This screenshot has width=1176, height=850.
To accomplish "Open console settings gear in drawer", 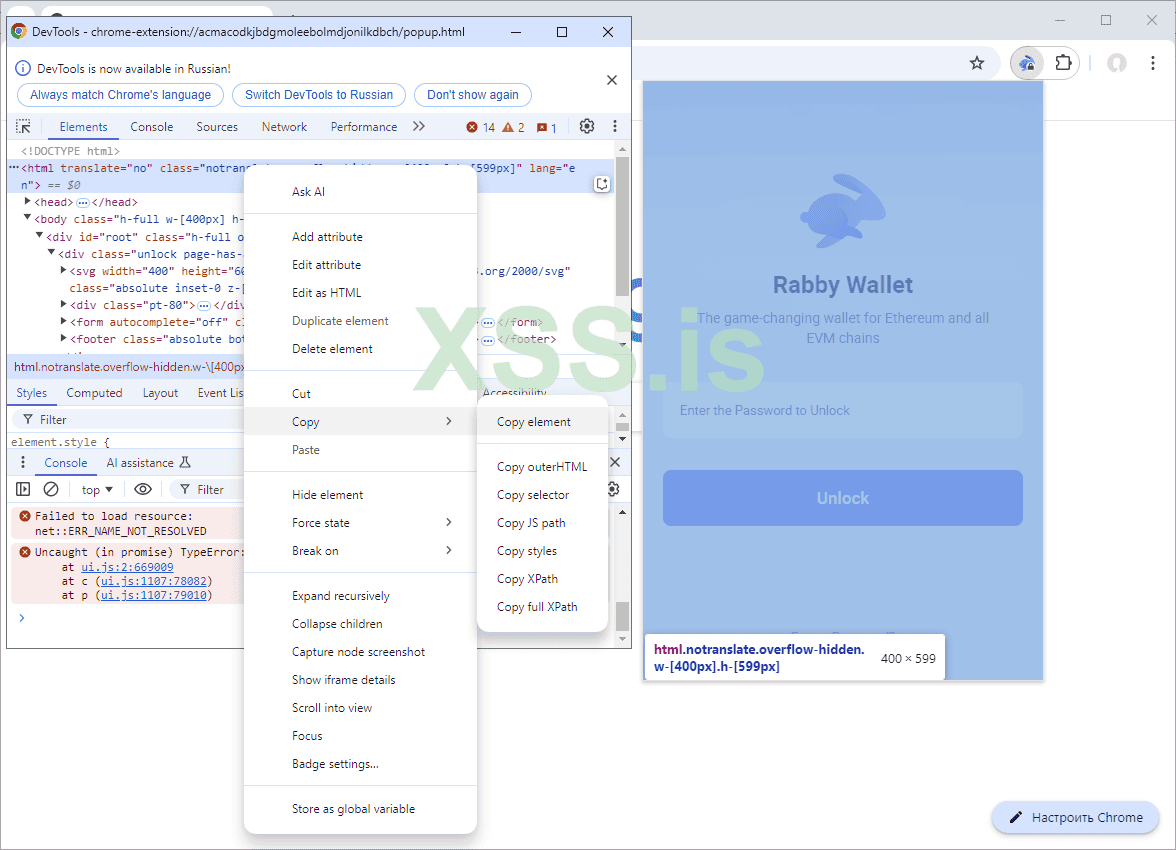I will 614,489.
